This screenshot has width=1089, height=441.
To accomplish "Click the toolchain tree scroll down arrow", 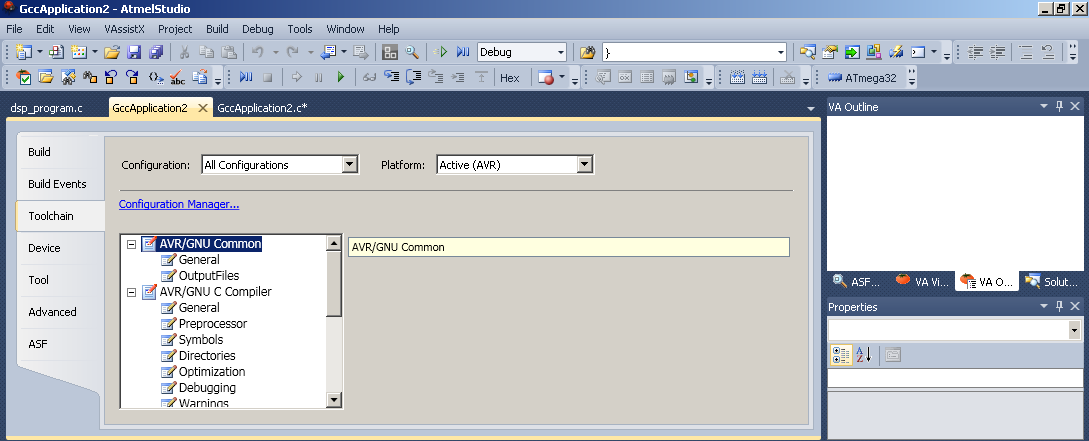I will point(334,400).
